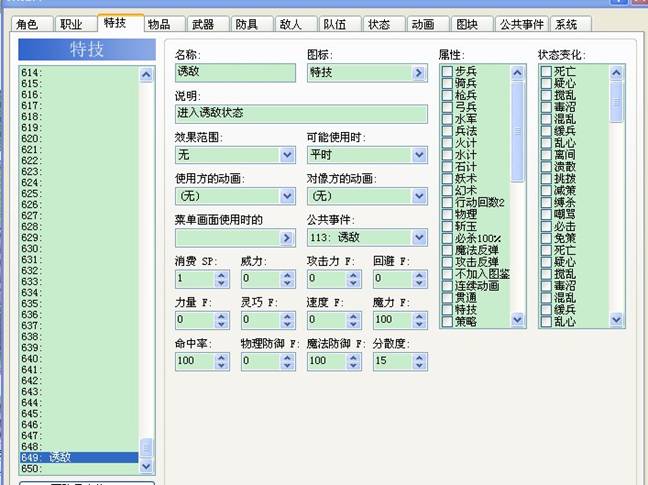Increase the 分散度 spinner value
The height and width of the screenshot is (485, 648).
(x=419, y=357)
